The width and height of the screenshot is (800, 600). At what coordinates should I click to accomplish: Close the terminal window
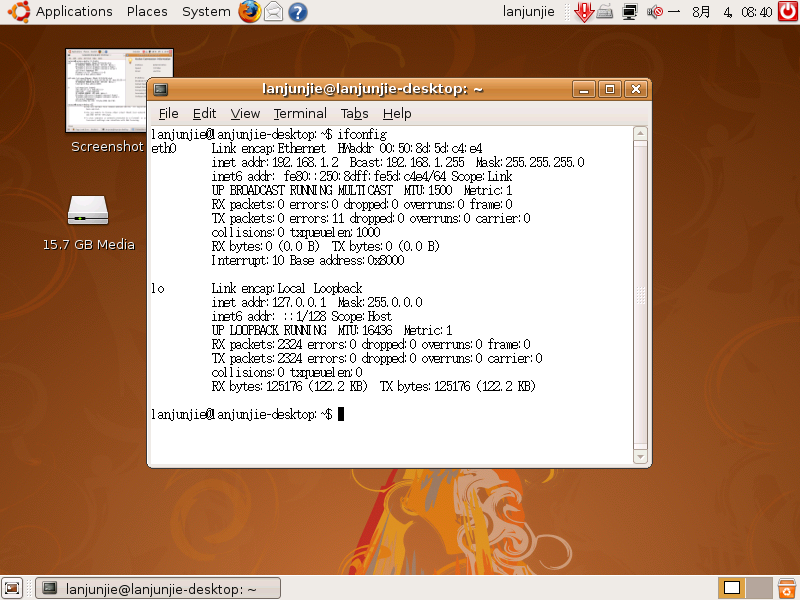636,89
